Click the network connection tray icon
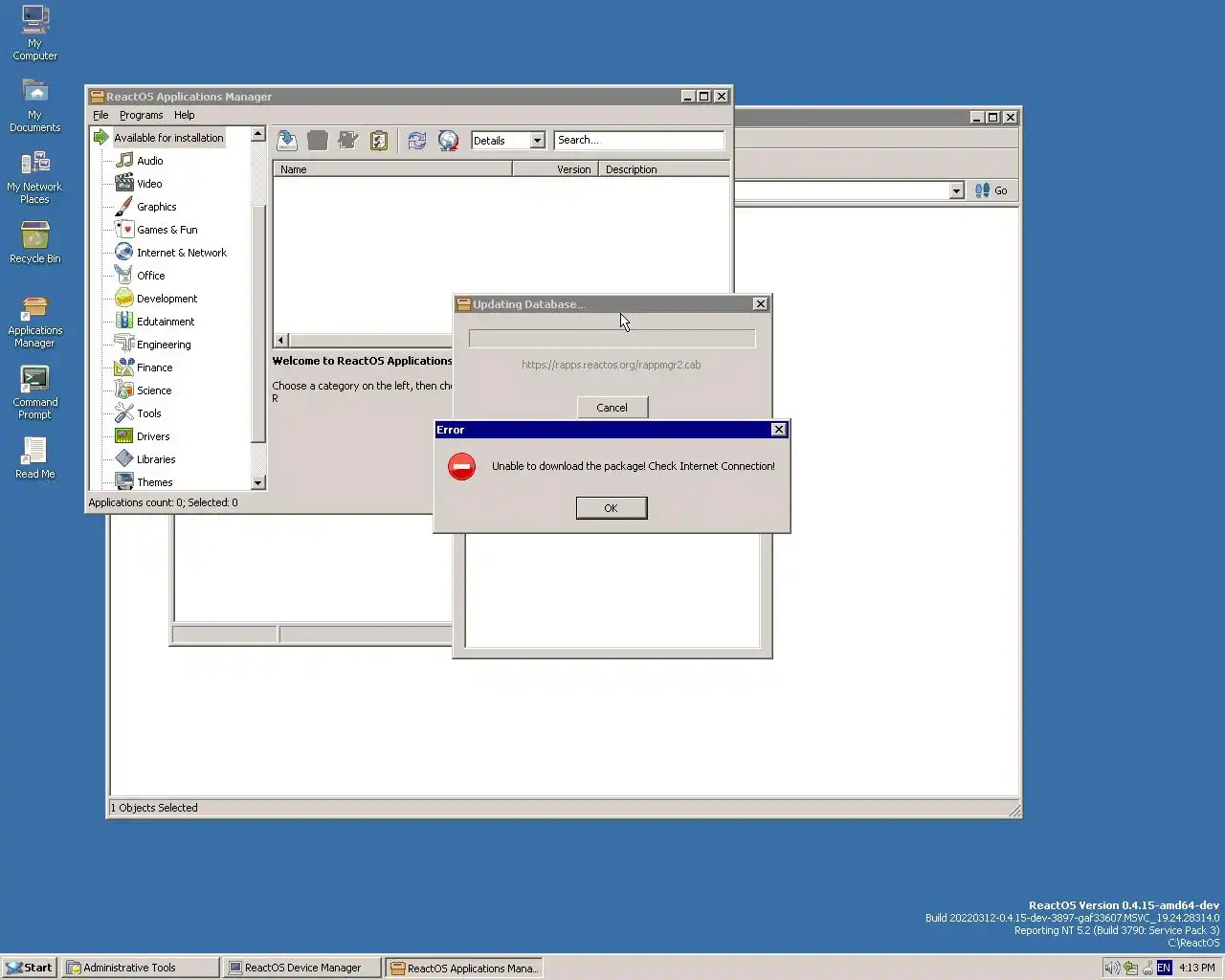1225x980 pixels. [1147, 968]
